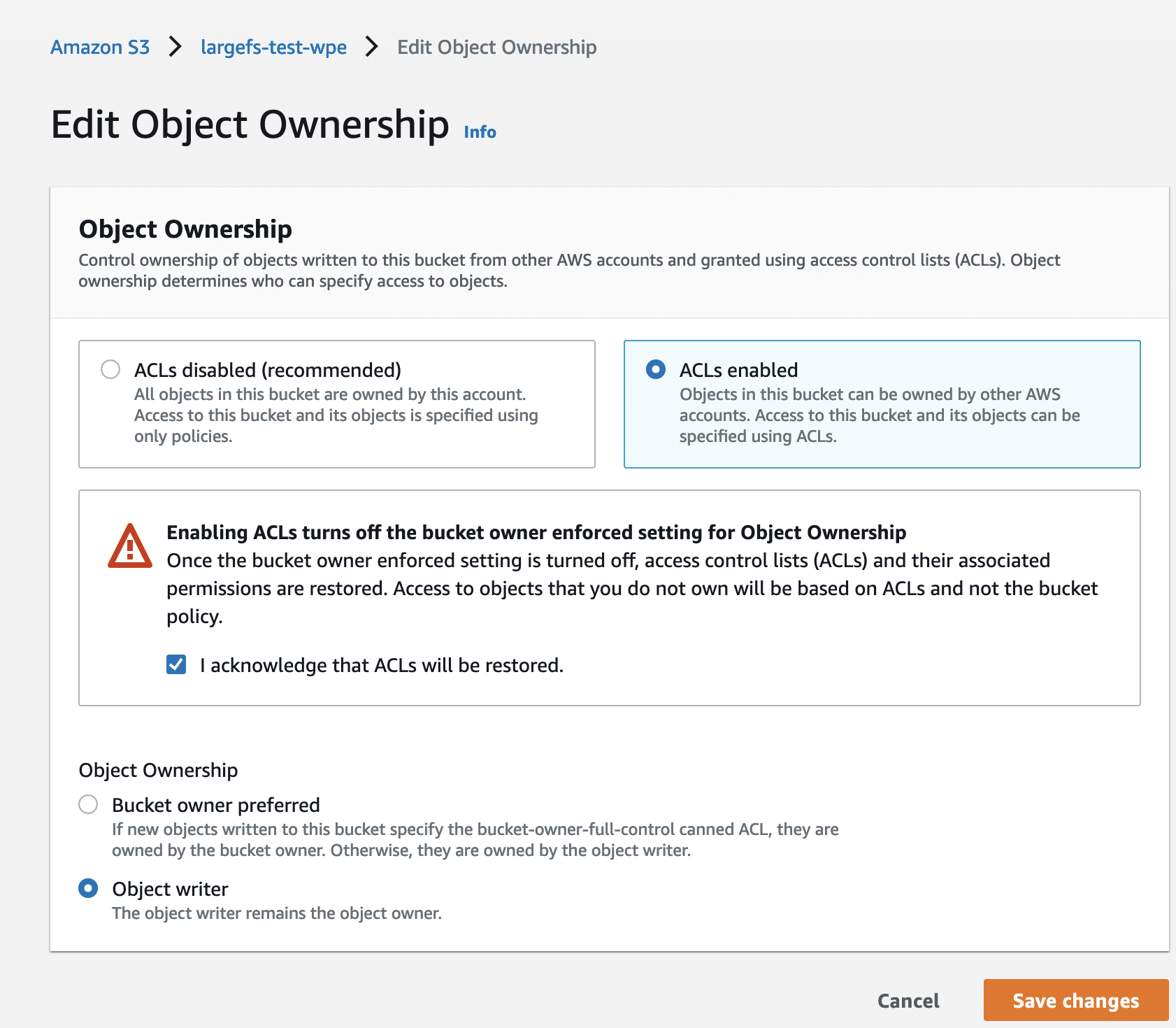Click the 'Bucket owner preferred' label text
The height and width of the screenshot is (1028, 1176).
tap(216, 805)
